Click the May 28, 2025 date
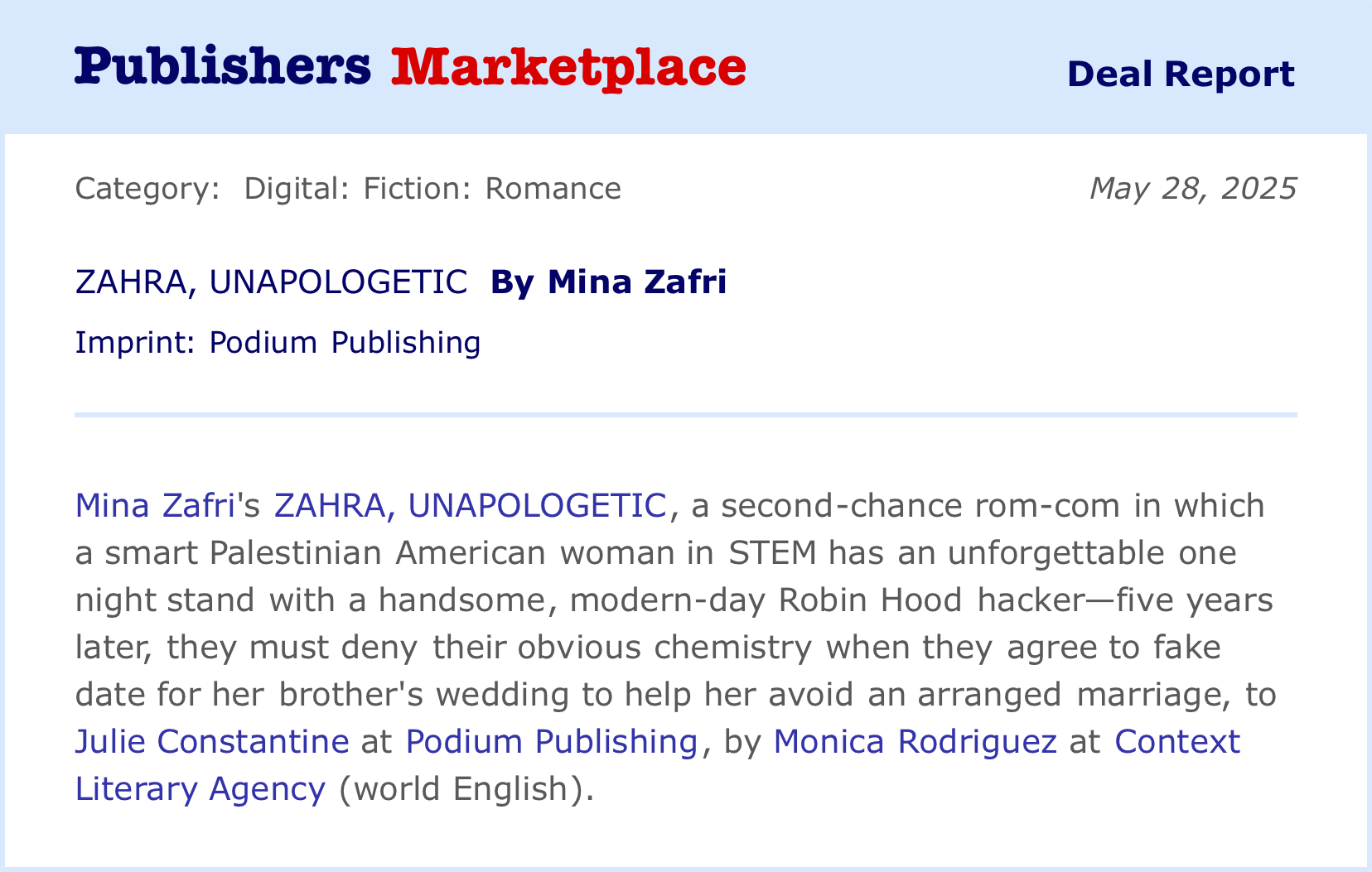This screenshot has width=1372, height=872. (x=1192, y=189)
